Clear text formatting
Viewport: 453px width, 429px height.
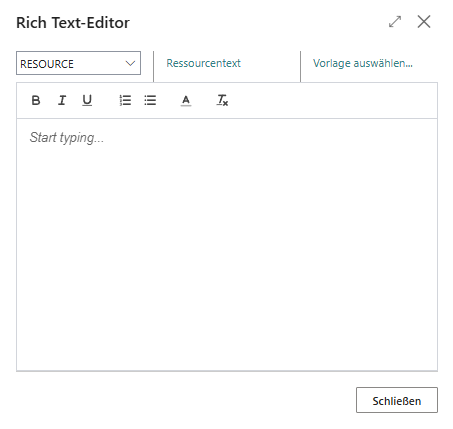click(222, 100)
